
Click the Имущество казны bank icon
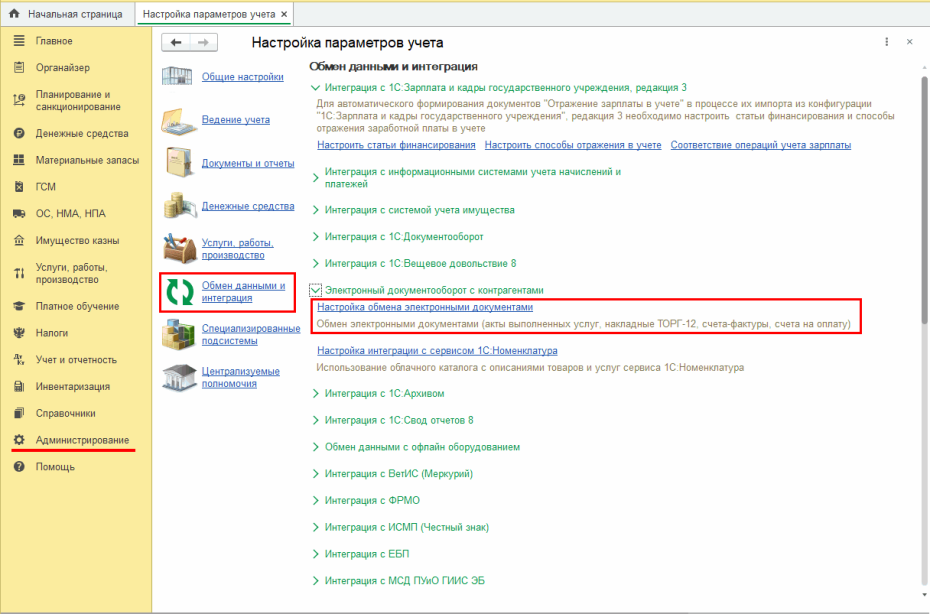pos(19,240)
